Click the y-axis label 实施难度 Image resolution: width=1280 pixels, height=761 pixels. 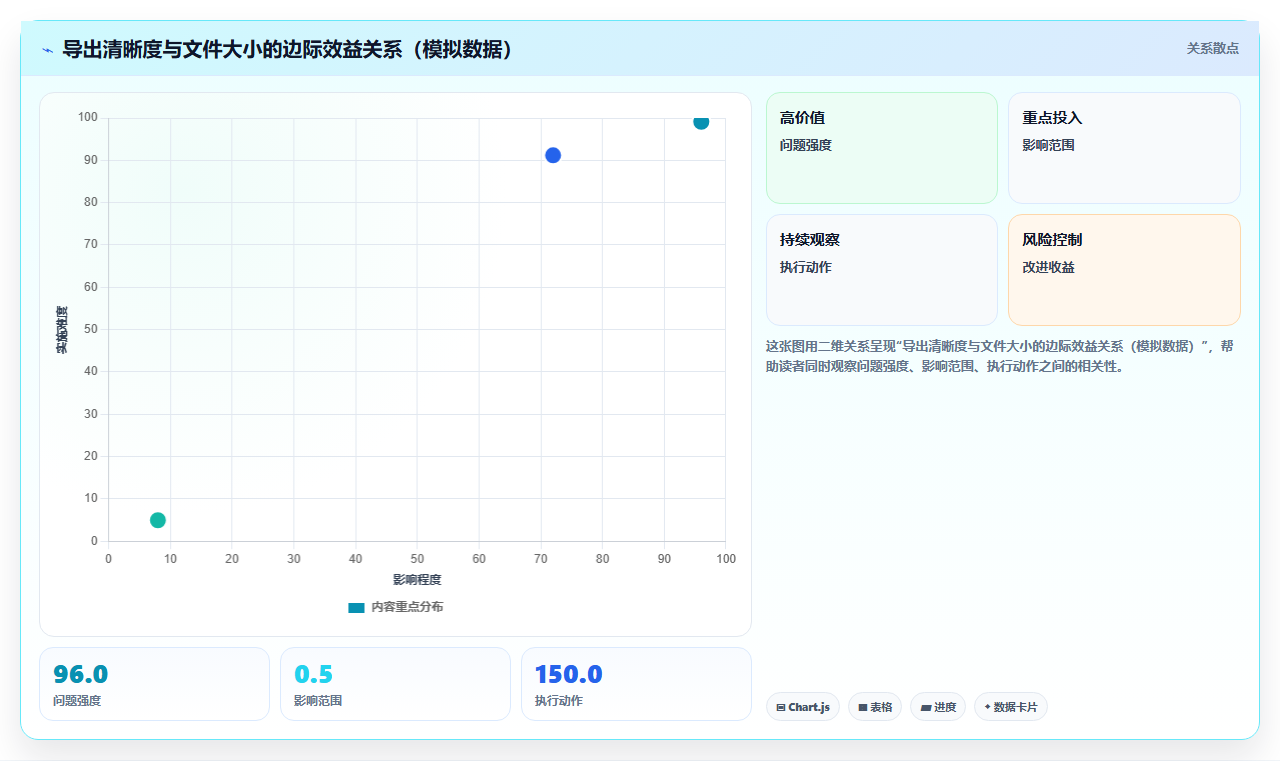[x=62, y=330]
